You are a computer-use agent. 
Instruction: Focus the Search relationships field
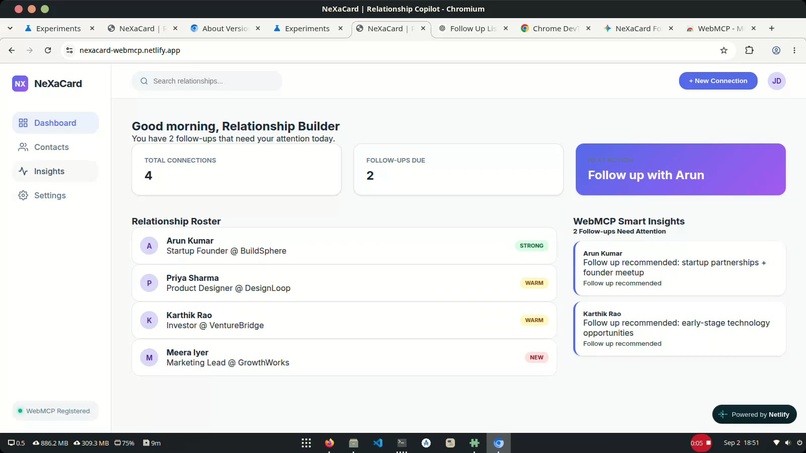click(207, 81)
